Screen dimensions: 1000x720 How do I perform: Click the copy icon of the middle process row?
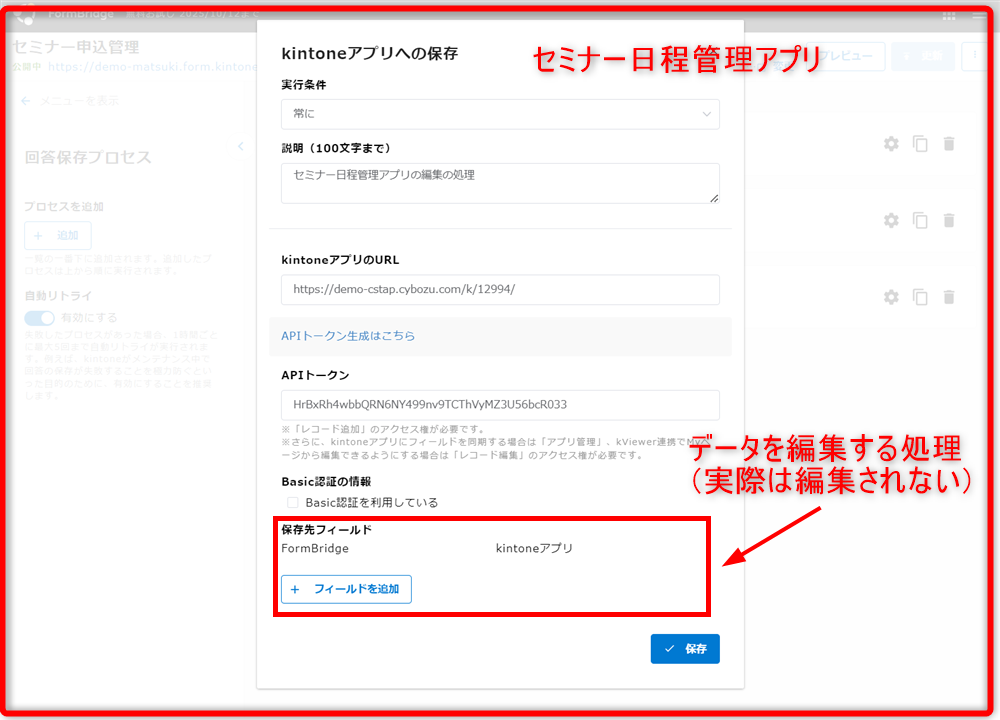(x=920, y=221)
